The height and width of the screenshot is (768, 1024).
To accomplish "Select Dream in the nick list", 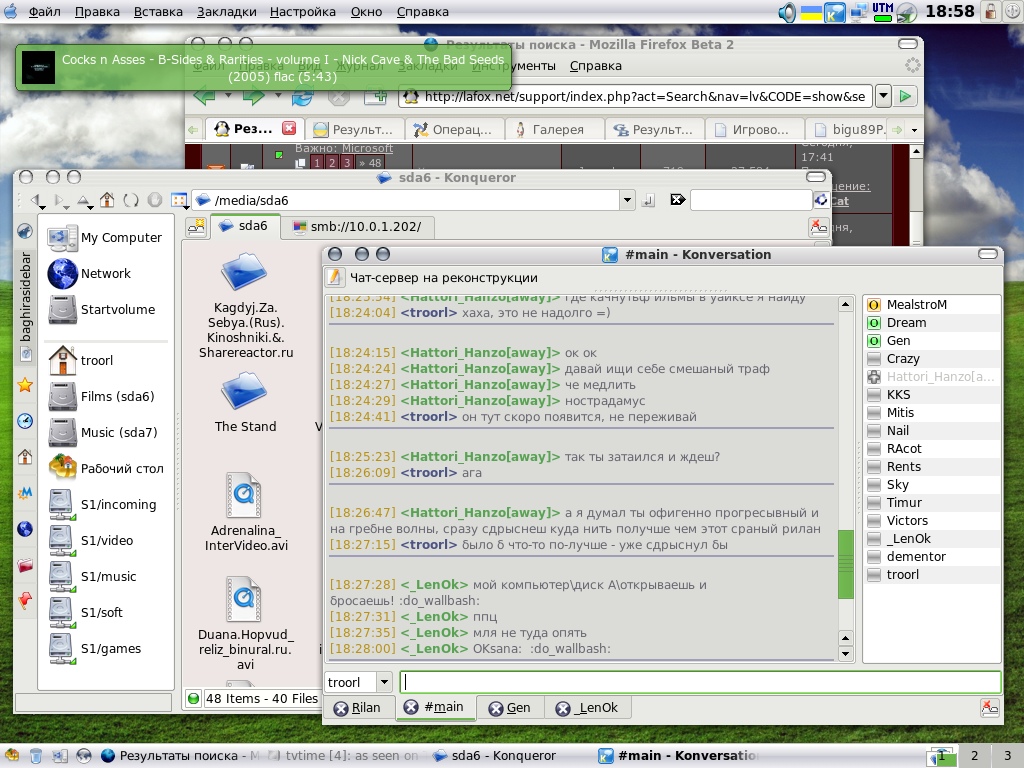I will [x=932, y=323].
